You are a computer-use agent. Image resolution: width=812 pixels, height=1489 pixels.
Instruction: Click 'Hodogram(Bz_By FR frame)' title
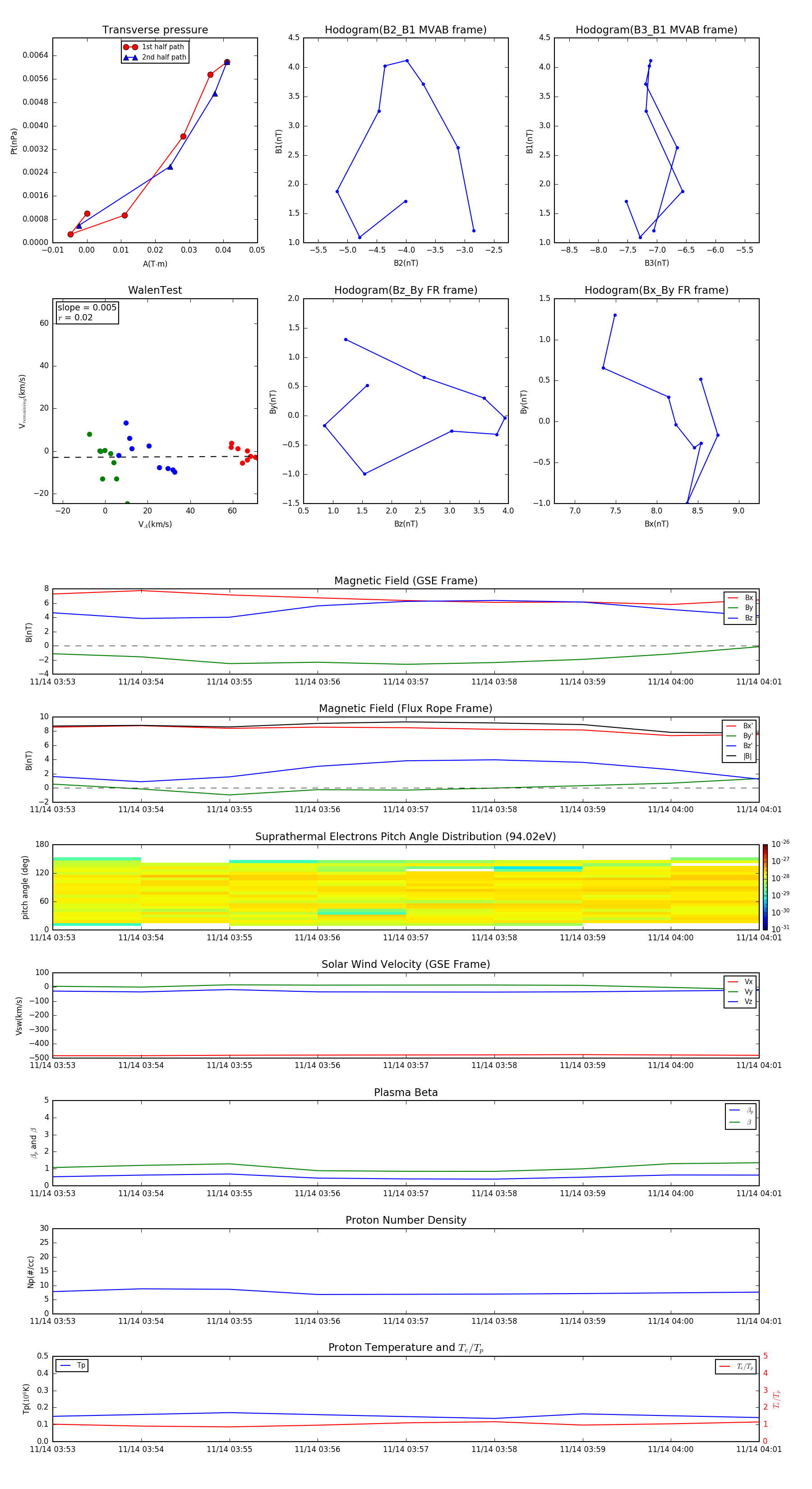pyautogui.click(x=406, y=290)
